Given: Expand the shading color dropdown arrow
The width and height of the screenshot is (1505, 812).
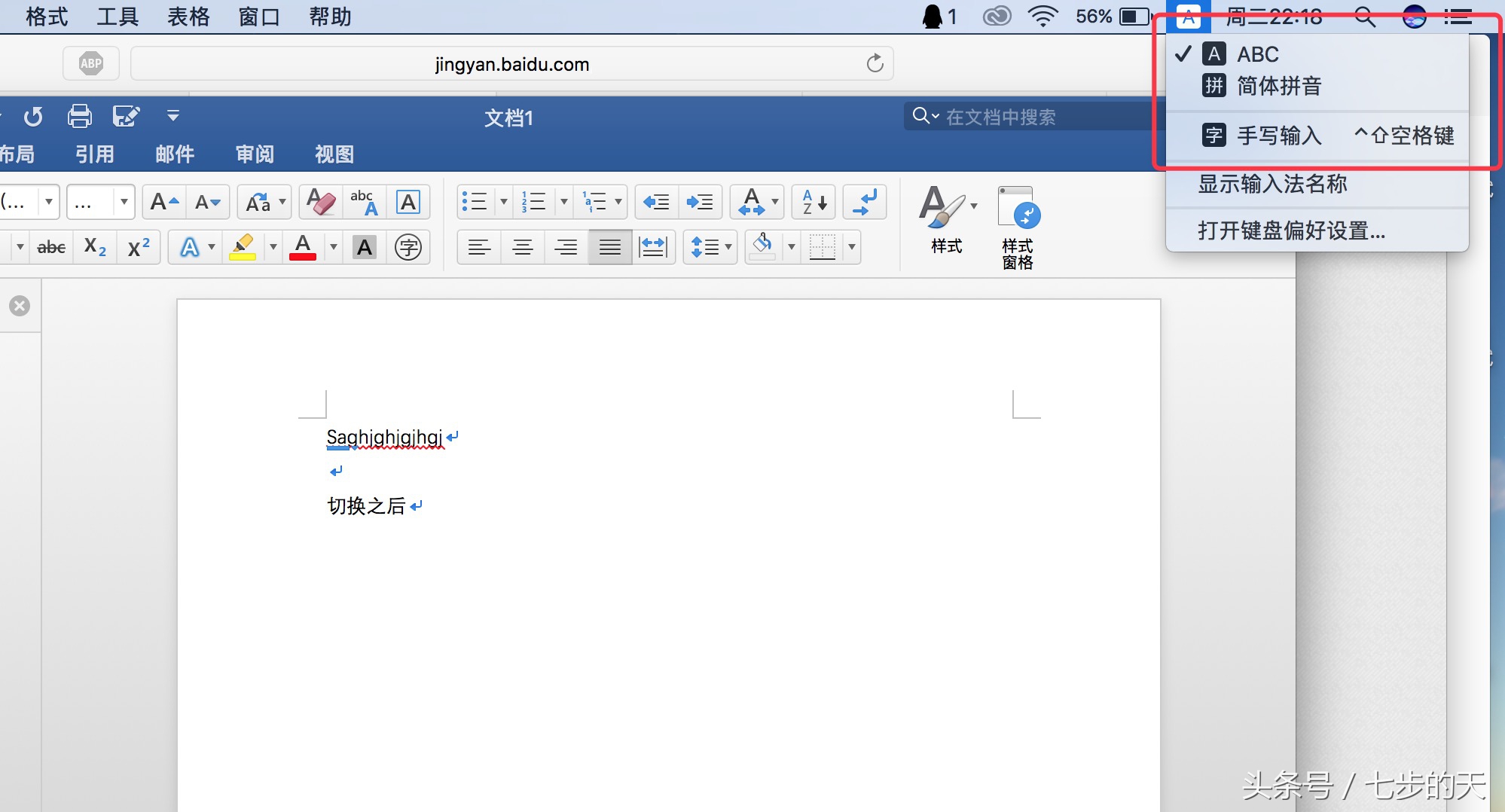Looking at the screenshot, I should pos(792,247).
